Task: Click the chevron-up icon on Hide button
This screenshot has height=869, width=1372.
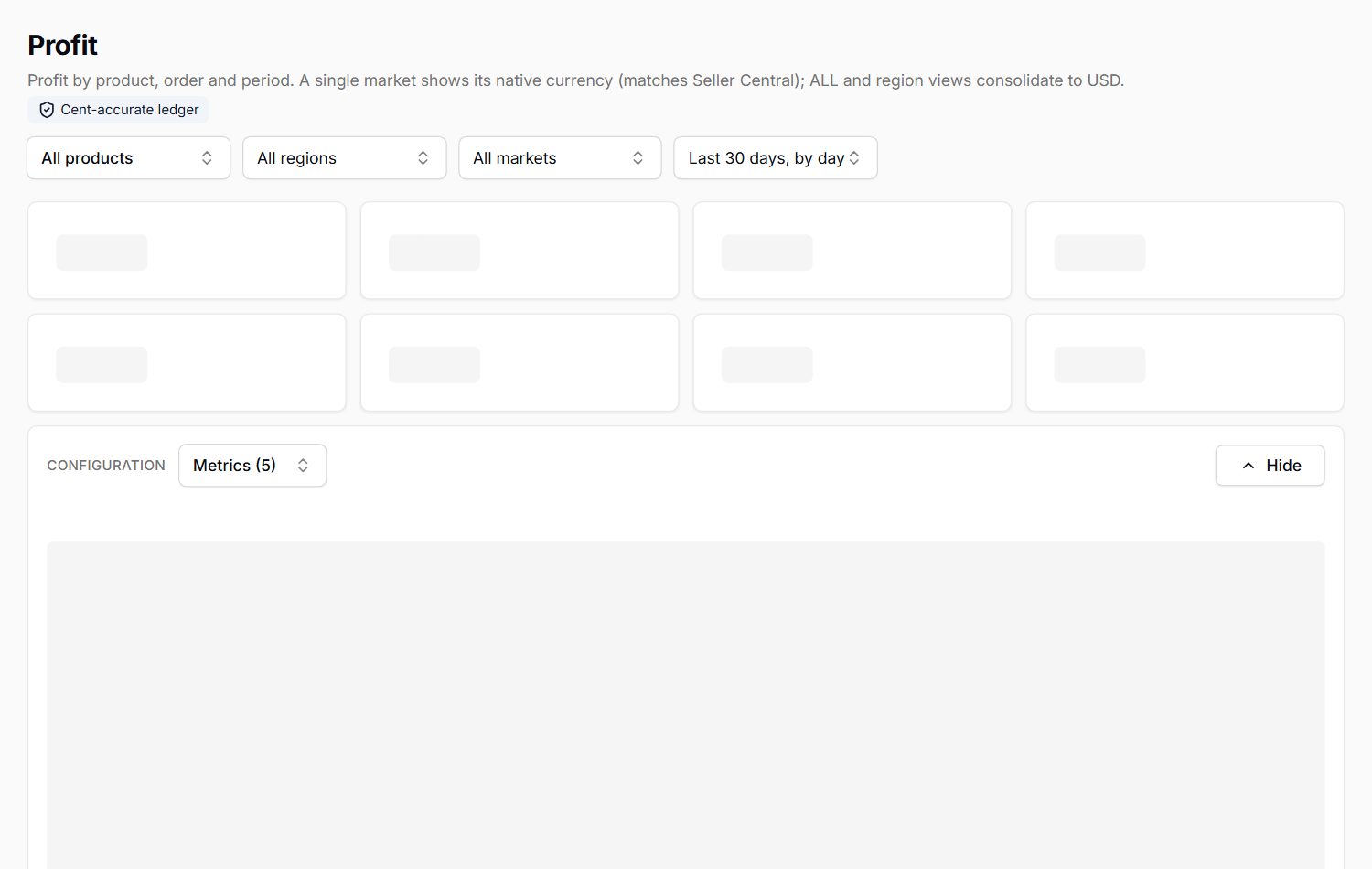Action: pyautogui.click(x=1249, y=466)
